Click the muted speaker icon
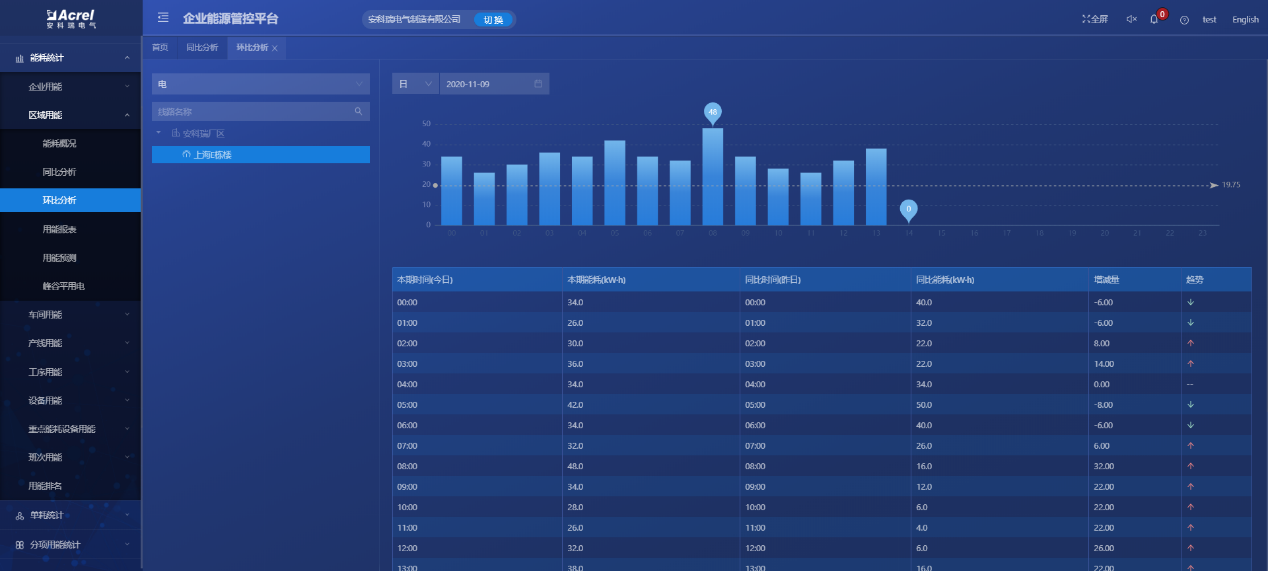The width and height of the screenshot is (1268, 571). click(1131, 19)
